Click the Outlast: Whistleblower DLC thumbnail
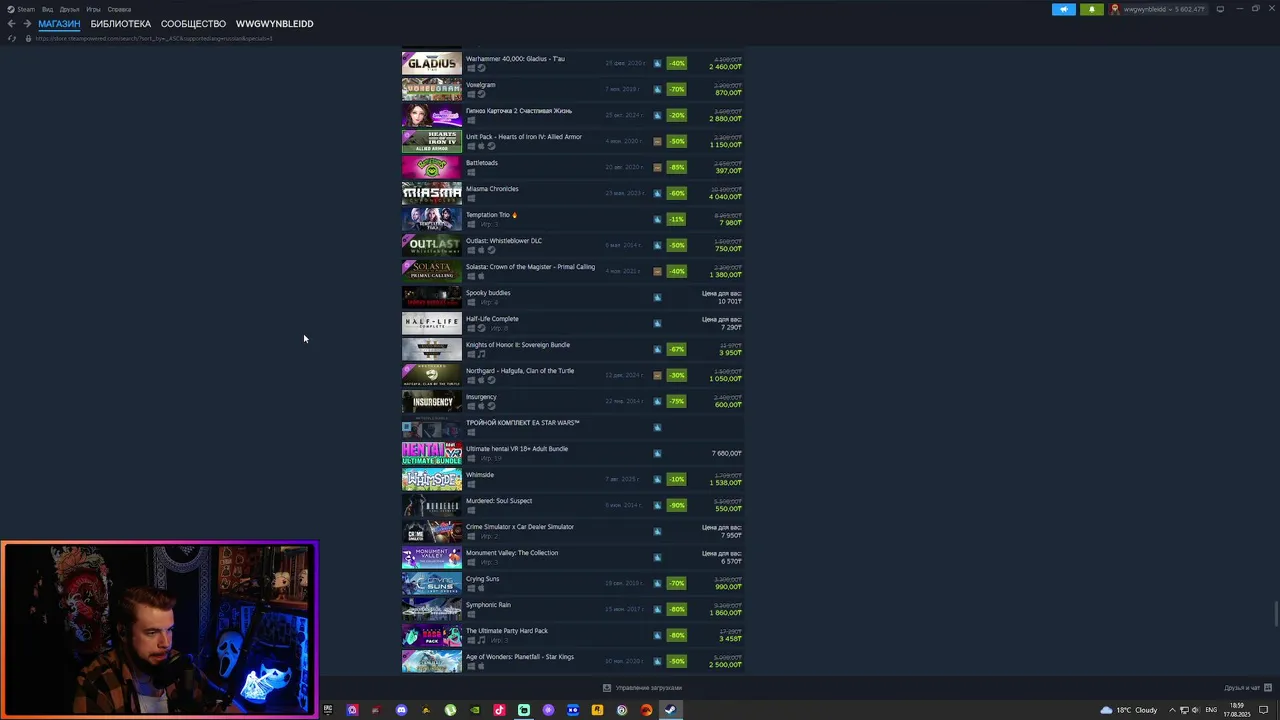 click(432, 245)
